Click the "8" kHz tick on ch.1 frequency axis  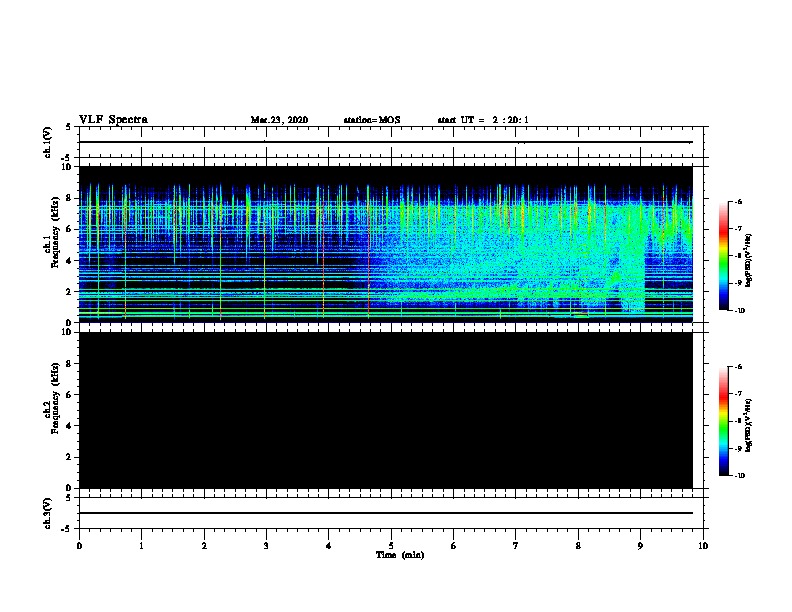tap(69, 198)
